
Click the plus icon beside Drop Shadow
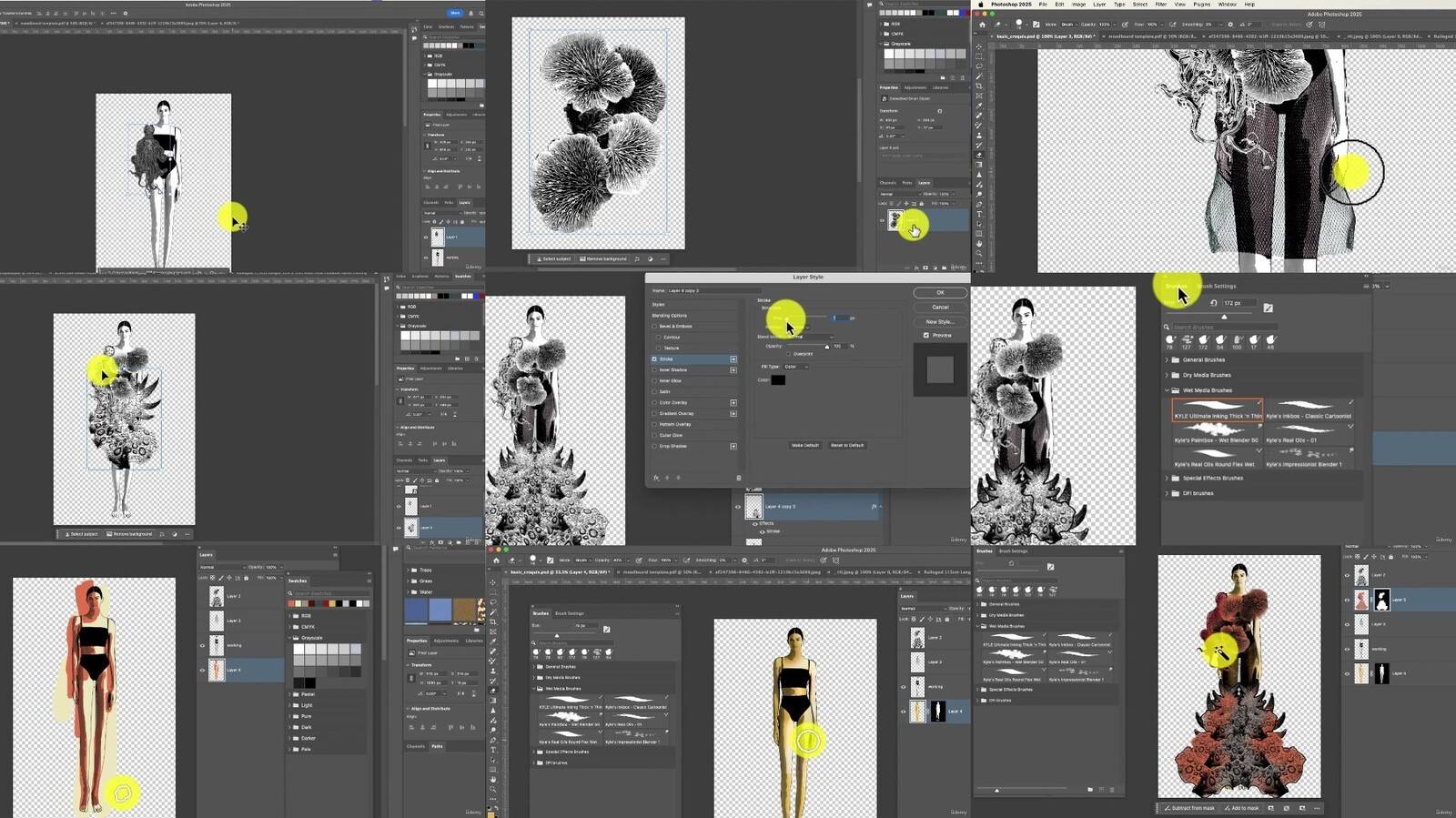coord(733,446)
